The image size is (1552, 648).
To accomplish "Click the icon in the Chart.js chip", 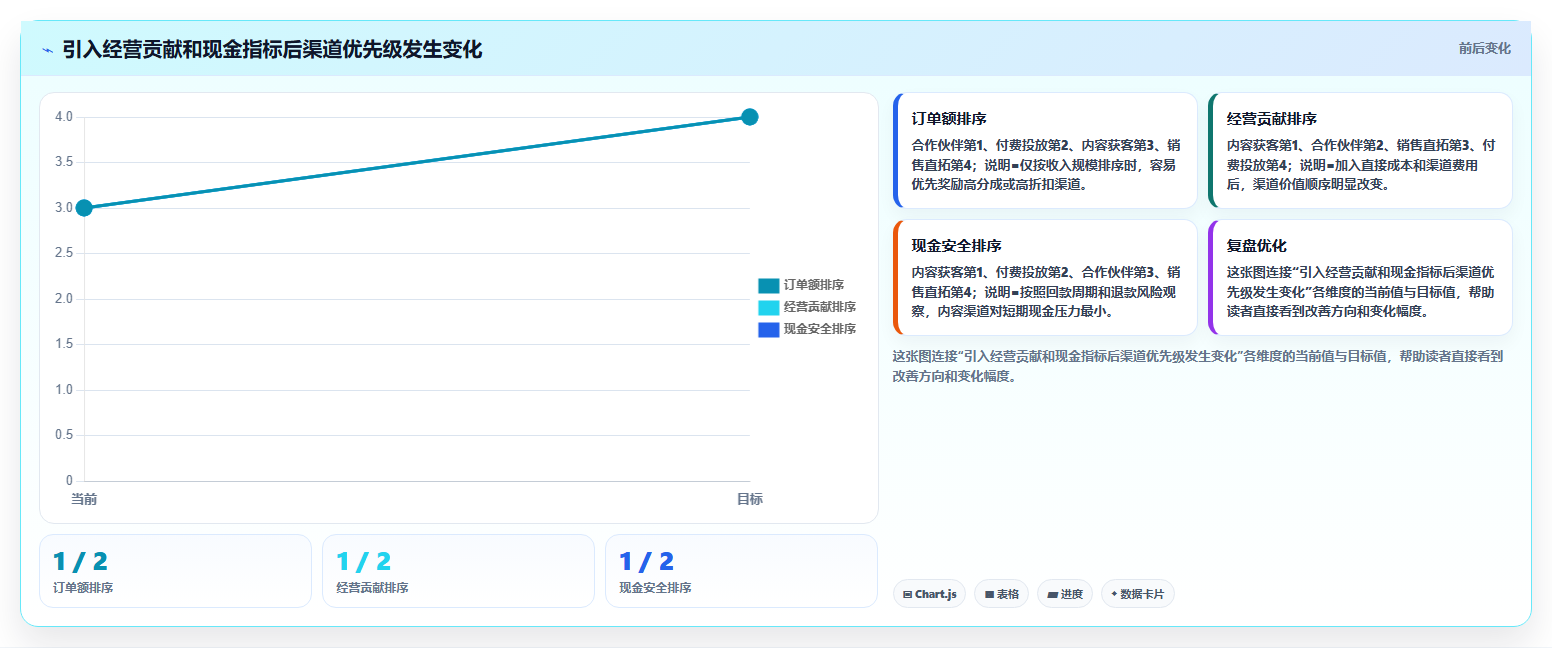I will (x=907, y=594).
